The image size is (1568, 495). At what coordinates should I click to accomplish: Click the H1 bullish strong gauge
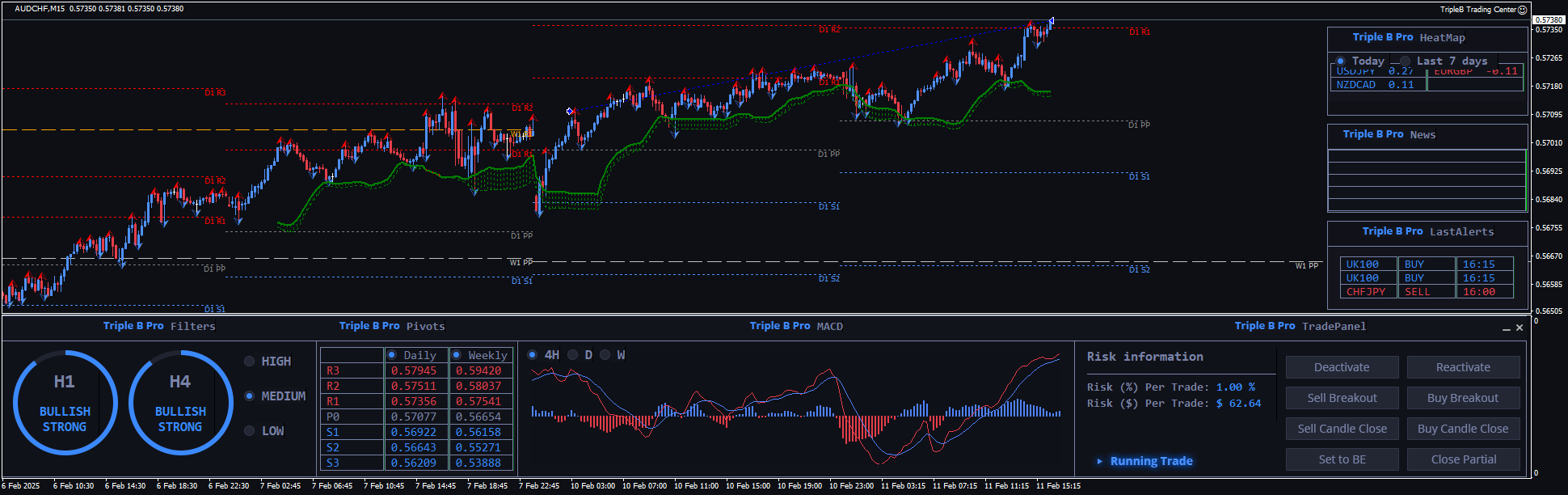[x=65, y=403]
